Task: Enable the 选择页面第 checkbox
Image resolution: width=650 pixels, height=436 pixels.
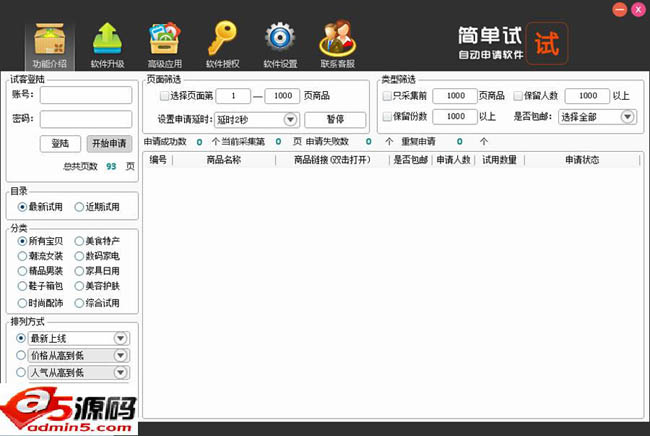Action: 164,96
